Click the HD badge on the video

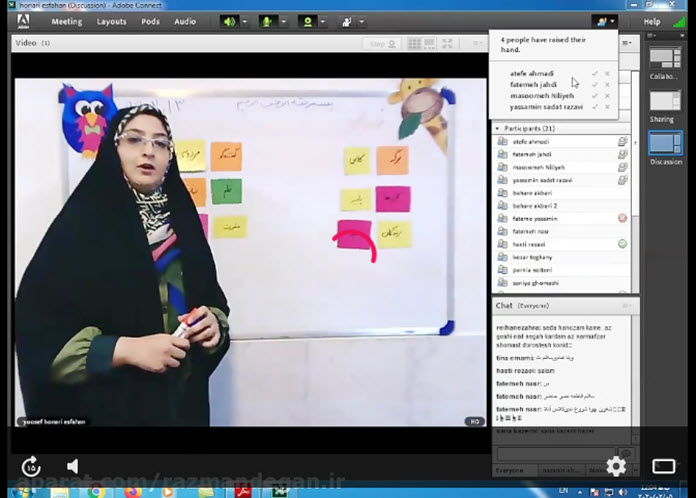click(474, 421)
